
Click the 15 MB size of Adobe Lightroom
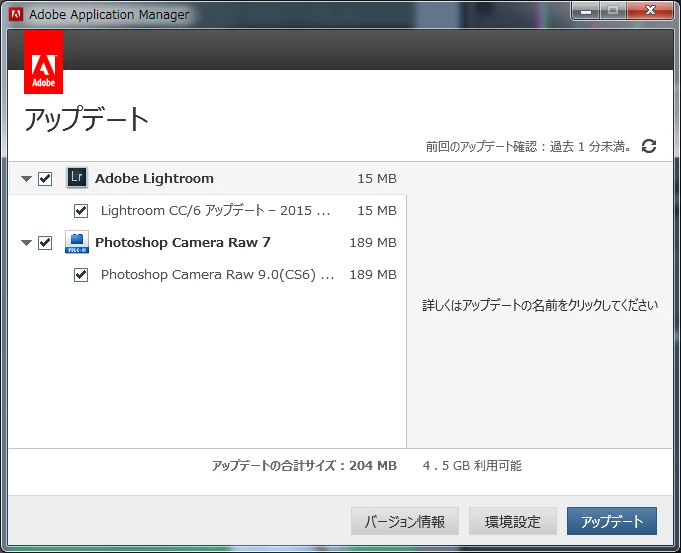point(377,179)
